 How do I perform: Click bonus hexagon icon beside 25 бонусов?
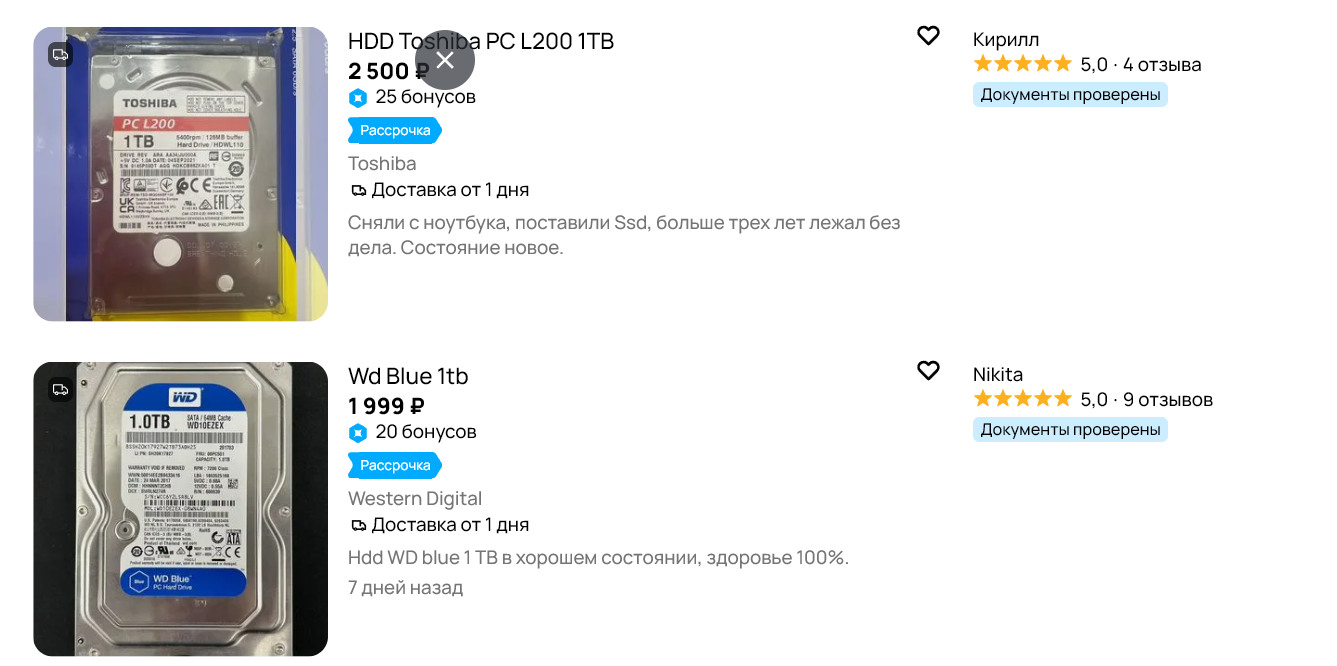coord(358,98)
